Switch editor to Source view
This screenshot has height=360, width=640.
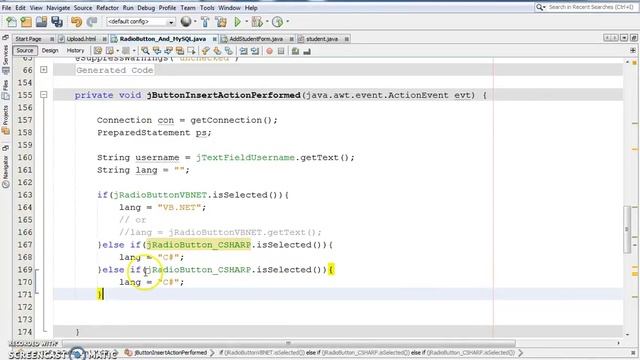(x=24, y=51)
